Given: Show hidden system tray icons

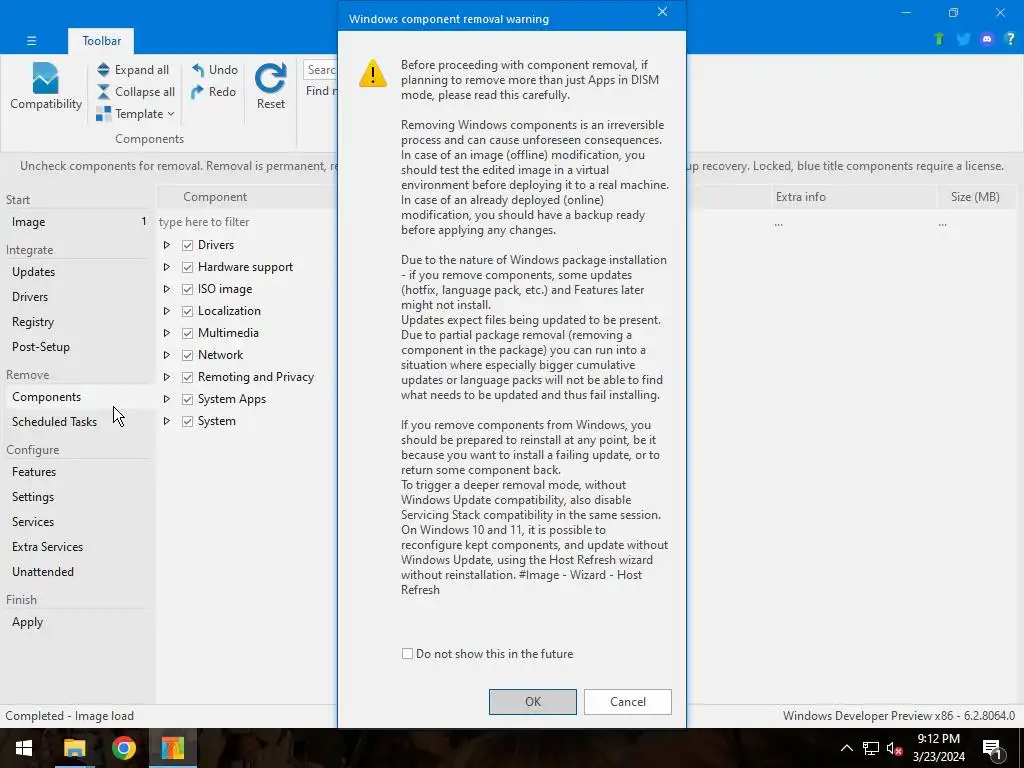Looking at the screenshot, I should coord(846,748).
